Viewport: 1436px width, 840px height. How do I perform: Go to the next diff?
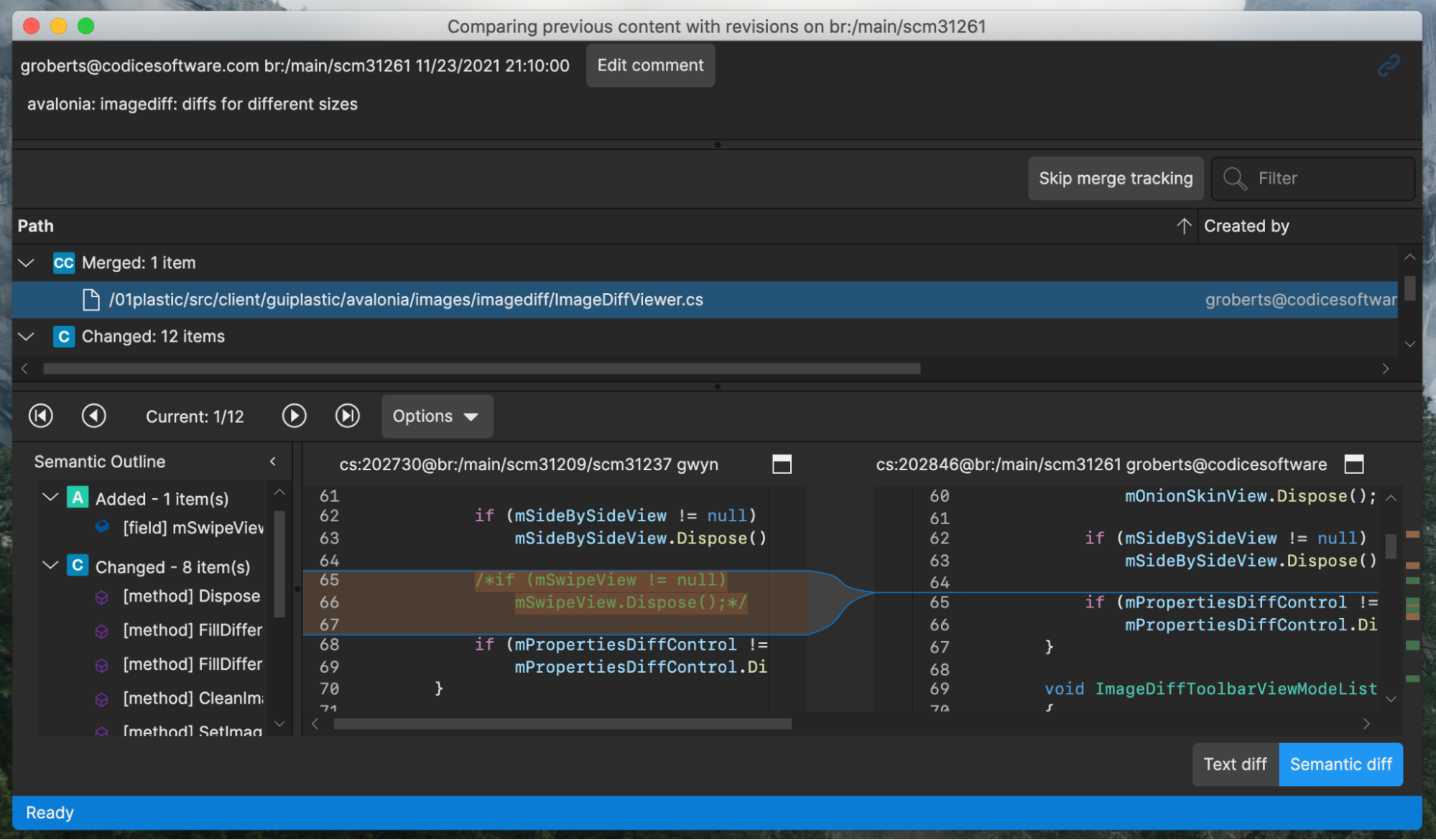point(294,416)
